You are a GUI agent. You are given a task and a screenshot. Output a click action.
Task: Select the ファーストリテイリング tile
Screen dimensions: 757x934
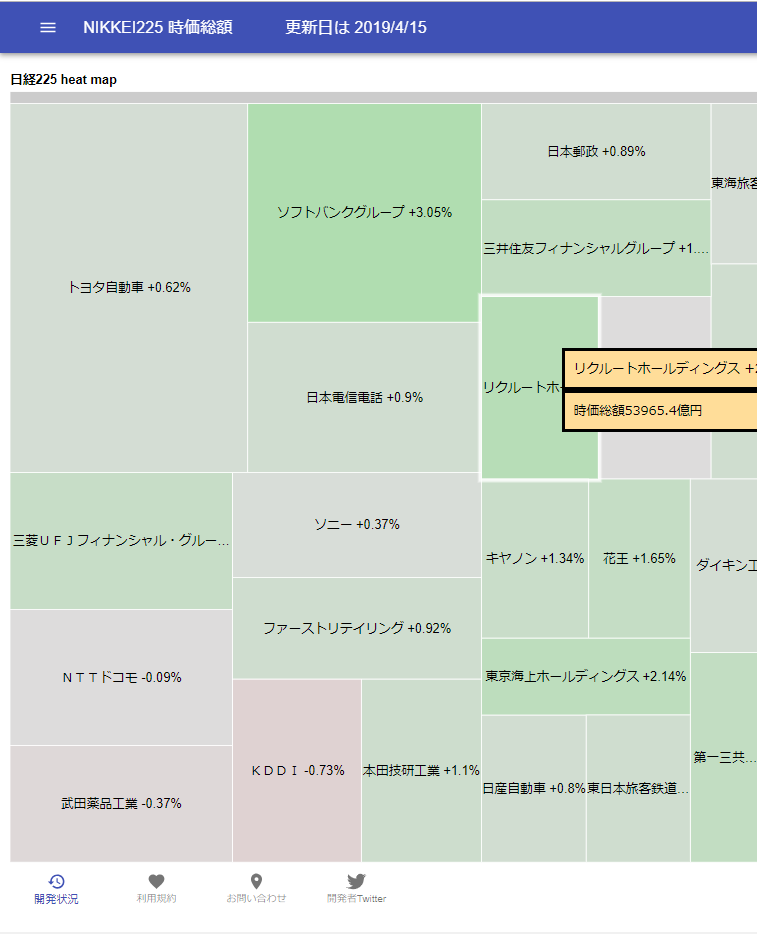pos(355,628)
